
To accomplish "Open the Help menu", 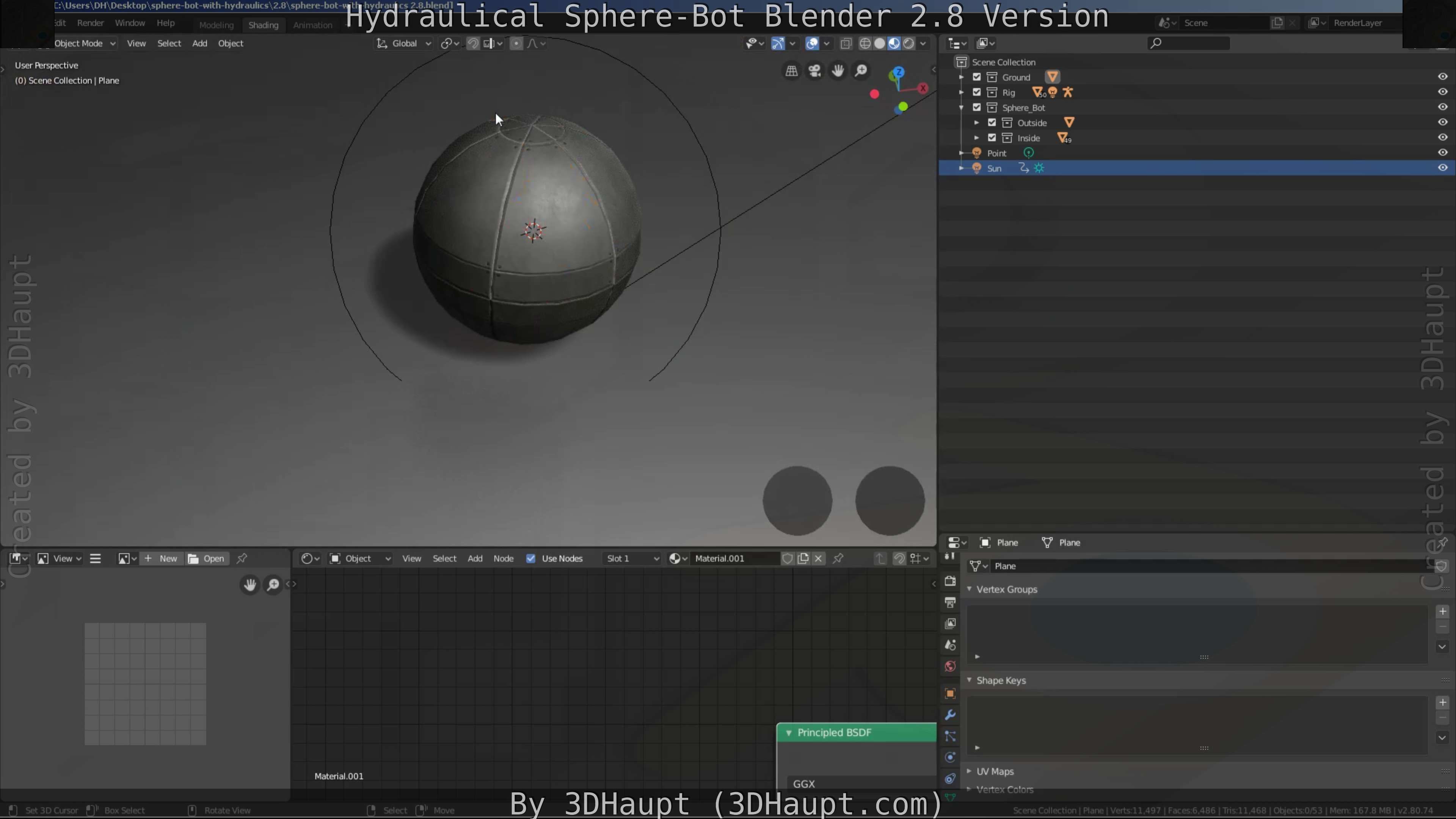I will (x=166, y=23).
